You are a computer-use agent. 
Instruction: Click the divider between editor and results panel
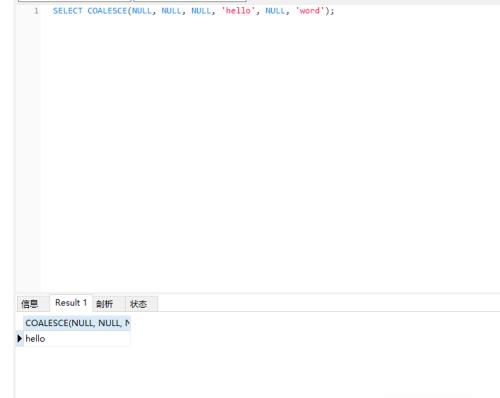(x=257, y=293)
